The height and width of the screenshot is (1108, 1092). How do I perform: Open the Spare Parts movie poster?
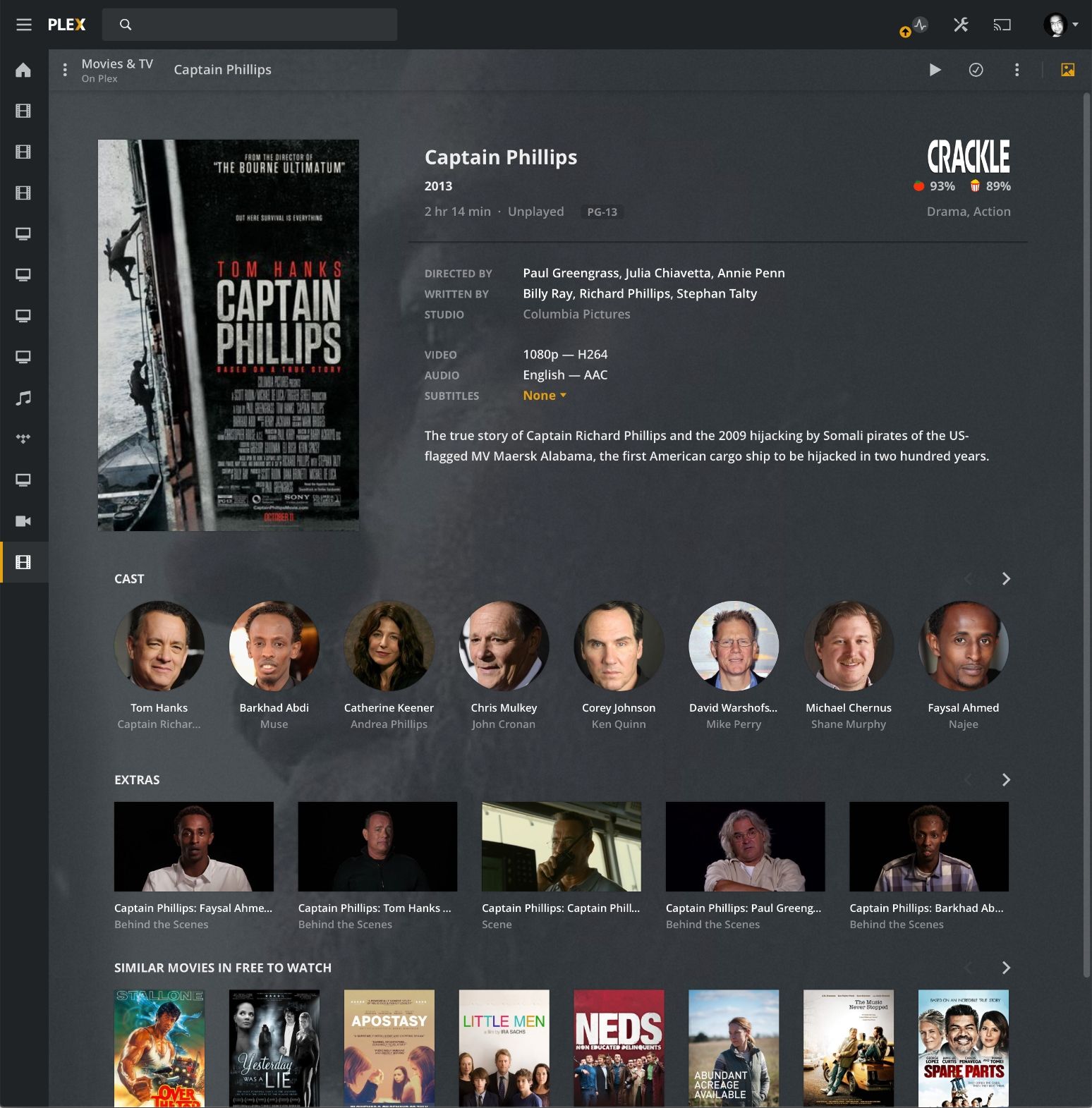point(964,1048)
